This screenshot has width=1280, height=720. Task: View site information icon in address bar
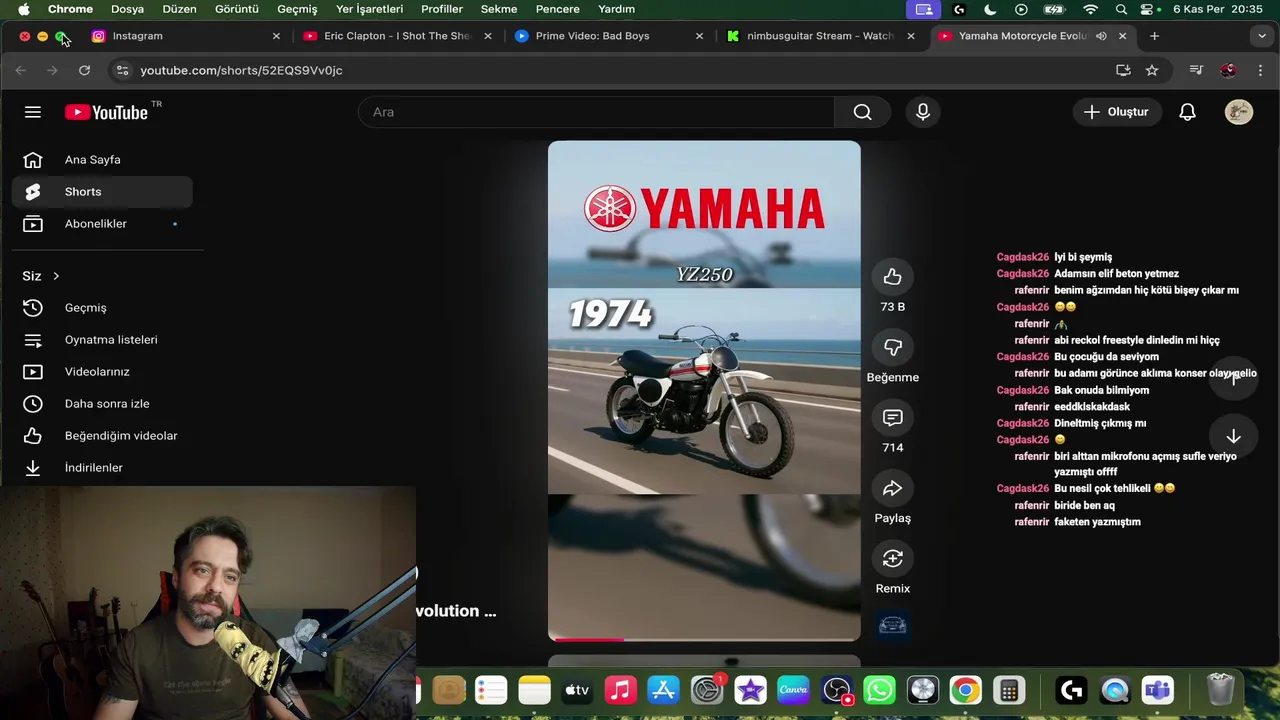(122, 70)
